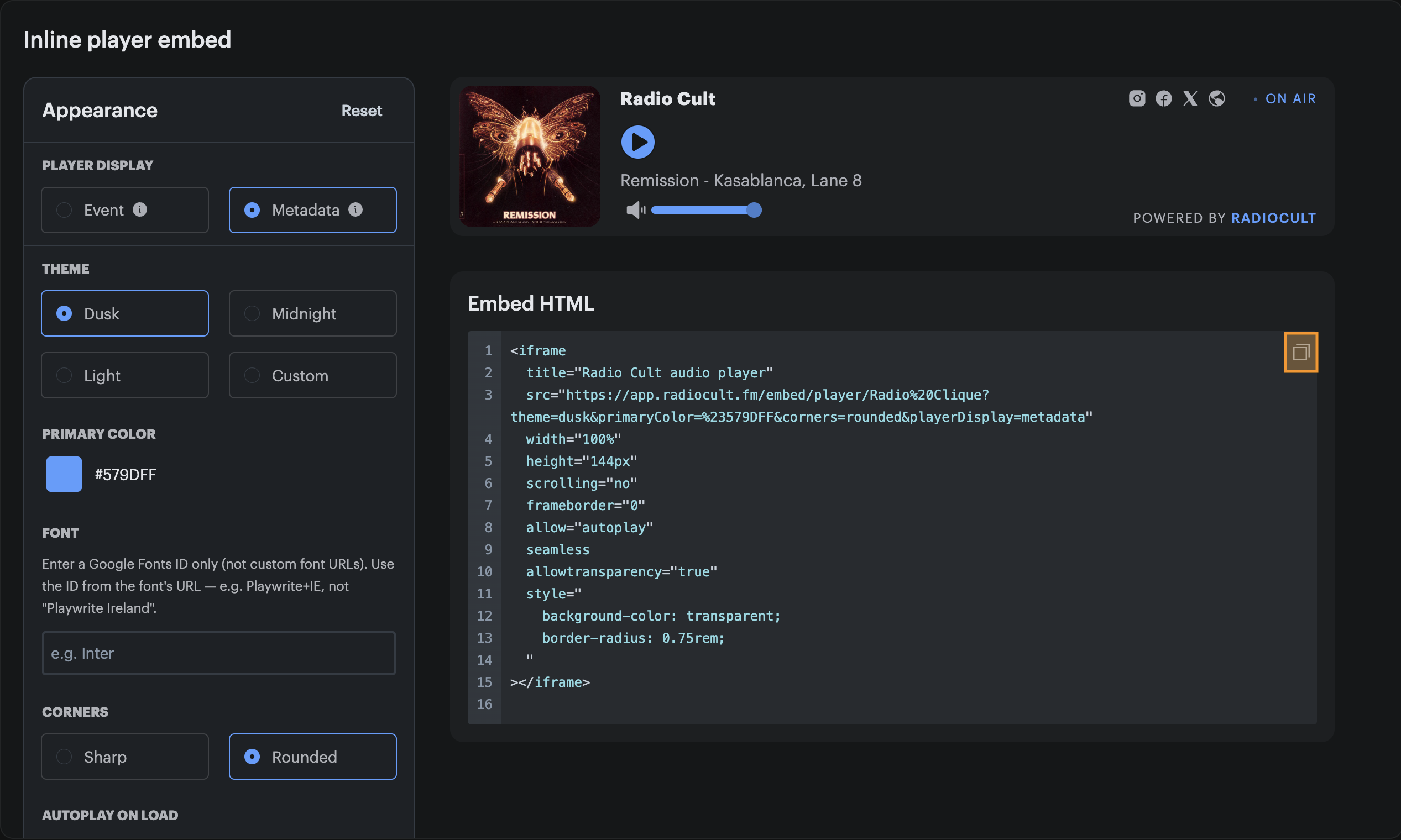Open the primary color swatch picker
Image resolution: width=1401 pixels, height=840 pixels.
[x=64, y=474]
